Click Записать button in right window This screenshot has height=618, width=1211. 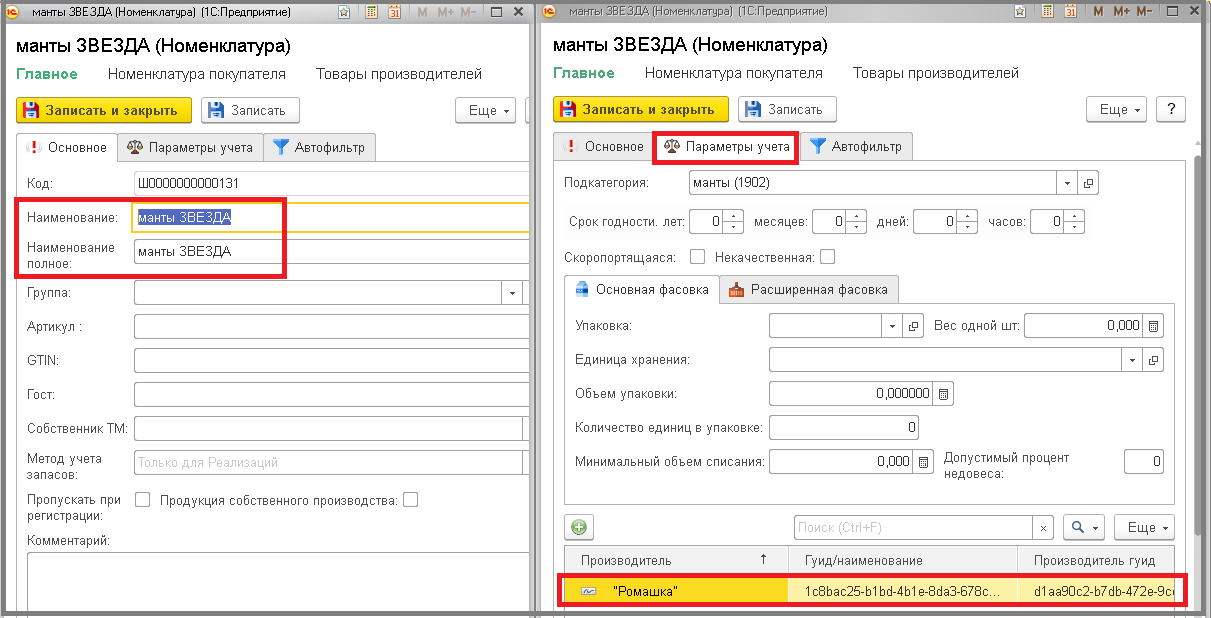(787, 110)
